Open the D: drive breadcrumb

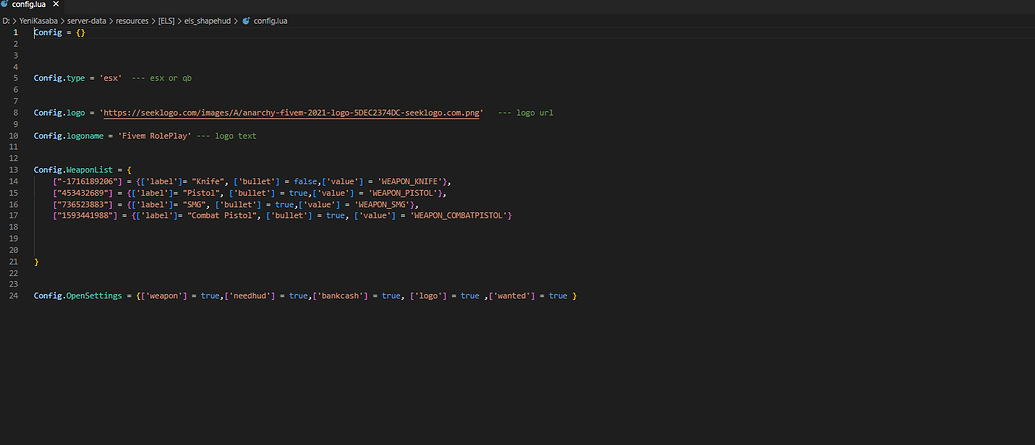(6, 21)
